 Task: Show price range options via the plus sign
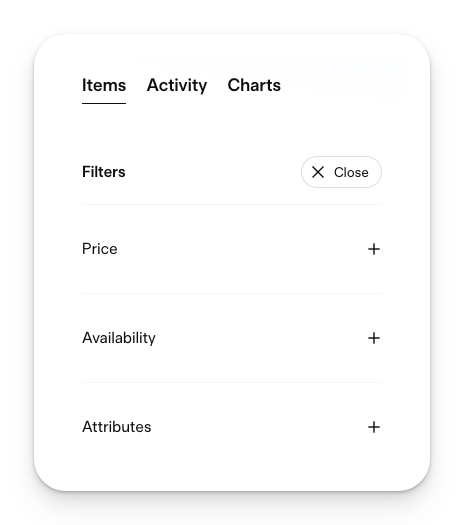pyautogui.click(x=374, y=249)
